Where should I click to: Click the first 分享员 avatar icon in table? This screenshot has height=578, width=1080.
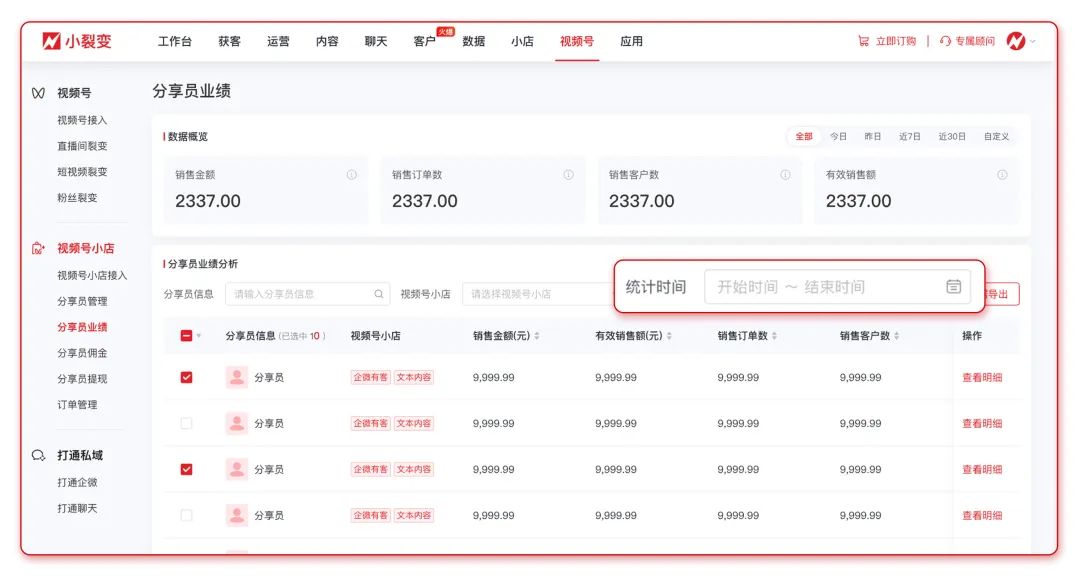pos(236,377)
